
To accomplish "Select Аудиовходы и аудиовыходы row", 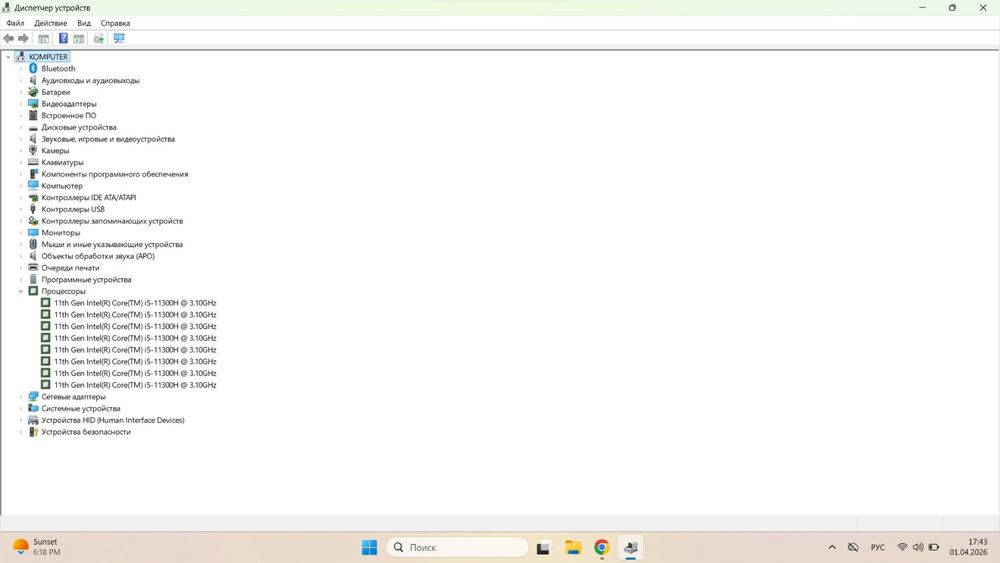I will click(x=90, y=80).
